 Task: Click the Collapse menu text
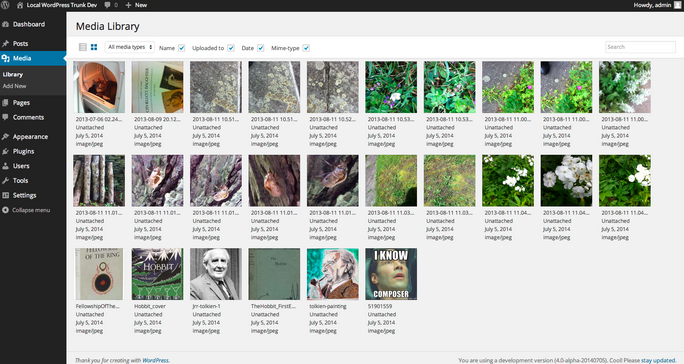[31, 210]
